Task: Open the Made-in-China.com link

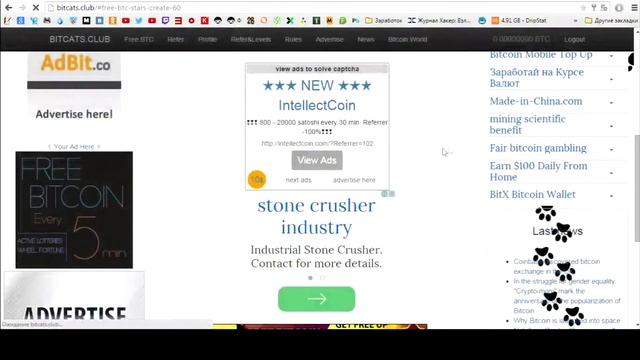Action: [x=536, y=101]
